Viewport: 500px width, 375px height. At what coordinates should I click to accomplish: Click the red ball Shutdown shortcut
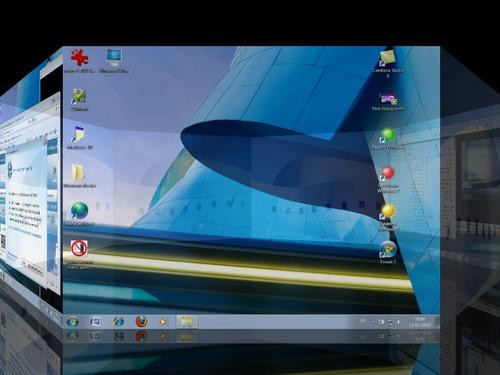click(x=388, y=173)
